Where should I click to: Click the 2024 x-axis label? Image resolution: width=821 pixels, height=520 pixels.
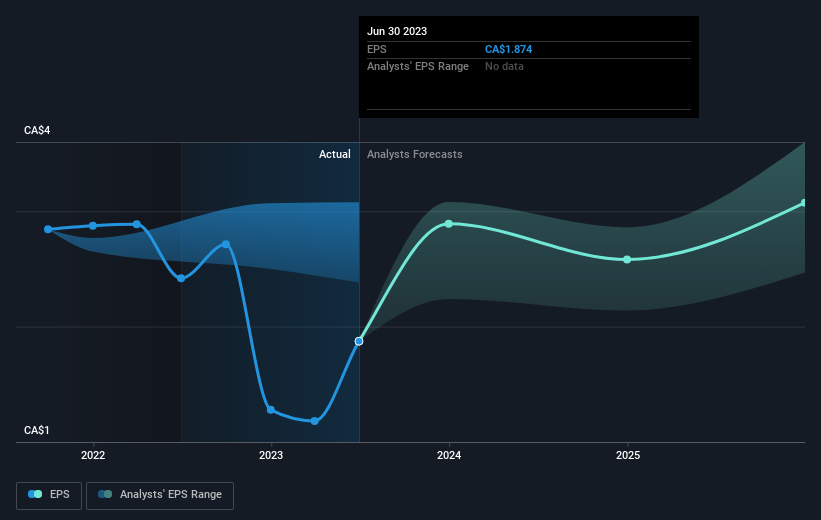pos(449,456)
